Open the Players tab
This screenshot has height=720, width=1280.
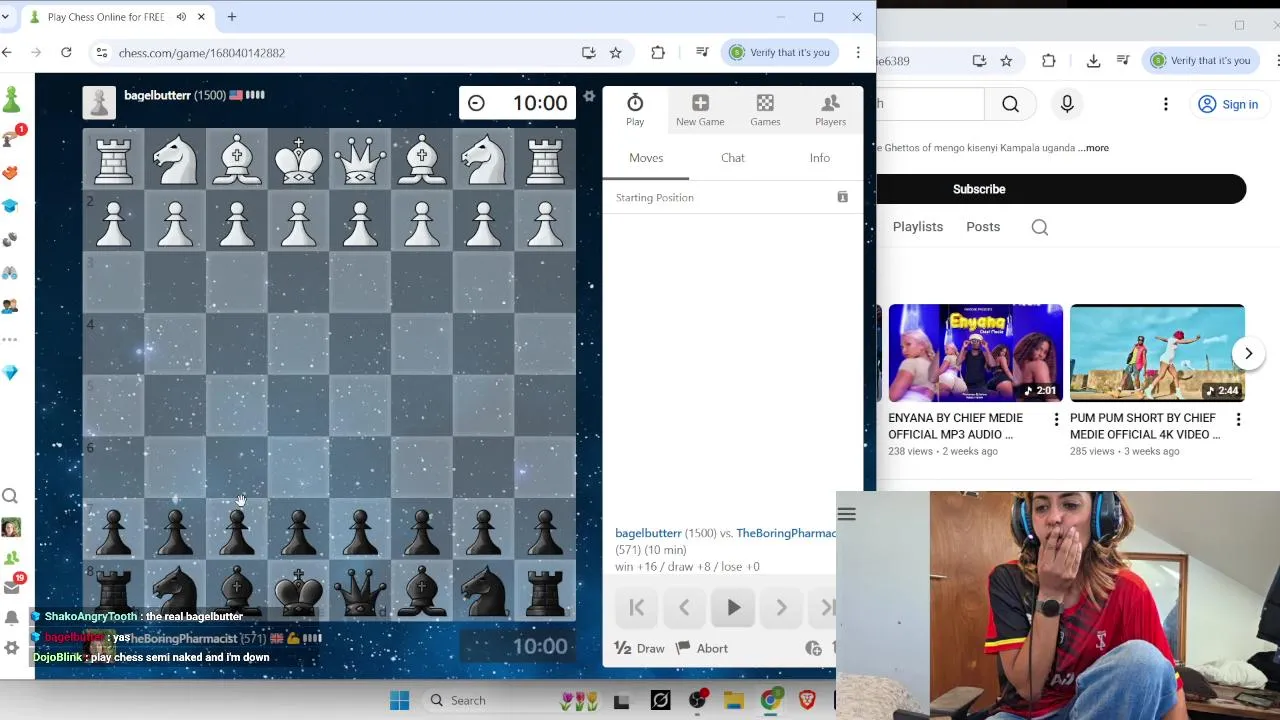(830, 109)
